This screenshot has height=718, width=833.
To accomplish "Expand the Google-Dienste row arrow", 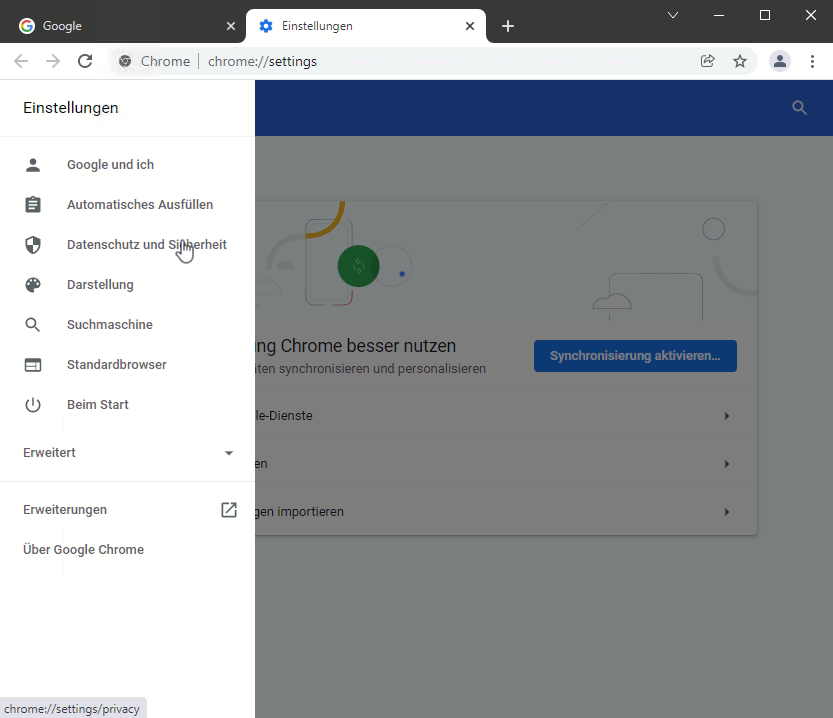I will 727,416.
